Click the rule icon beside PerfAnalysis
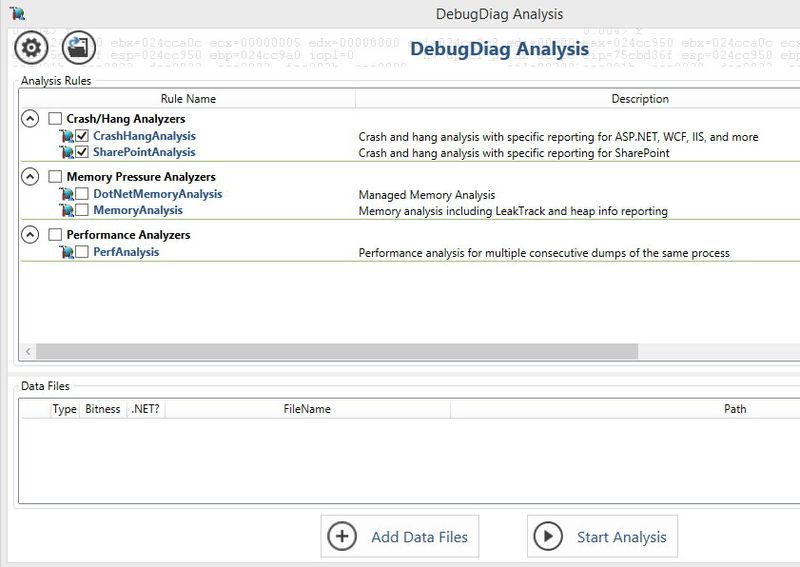This screenshot has width=800, height=567. (x=66, y=252)
